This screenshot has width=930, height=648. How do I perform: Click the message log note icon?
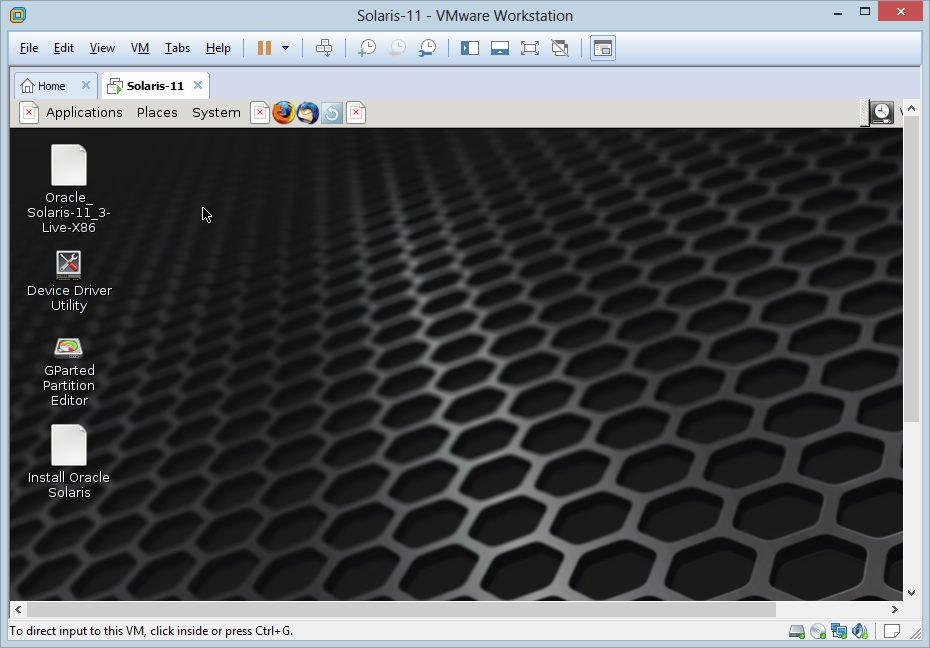891,631
